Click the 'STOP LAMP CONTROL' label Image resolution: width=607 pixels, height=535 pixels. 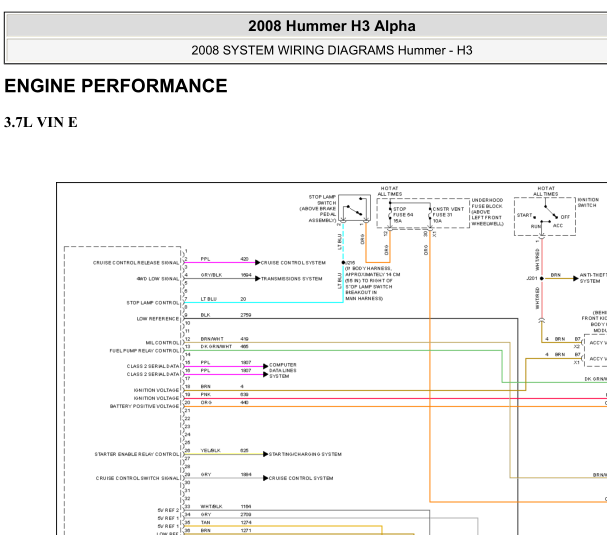click(x=153, y=303)
